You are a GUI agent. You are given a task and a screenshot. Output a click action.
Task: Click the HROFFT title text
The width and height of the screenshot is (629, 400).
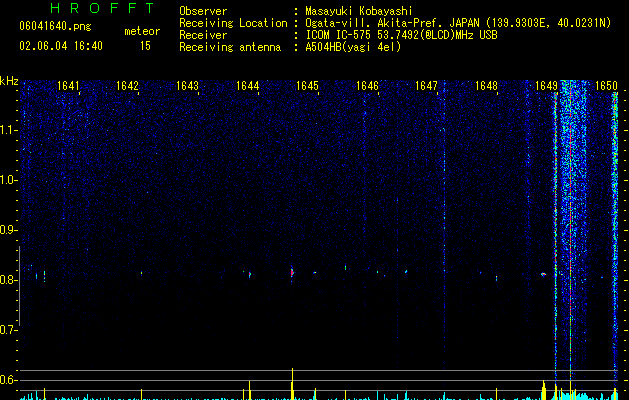103,8
